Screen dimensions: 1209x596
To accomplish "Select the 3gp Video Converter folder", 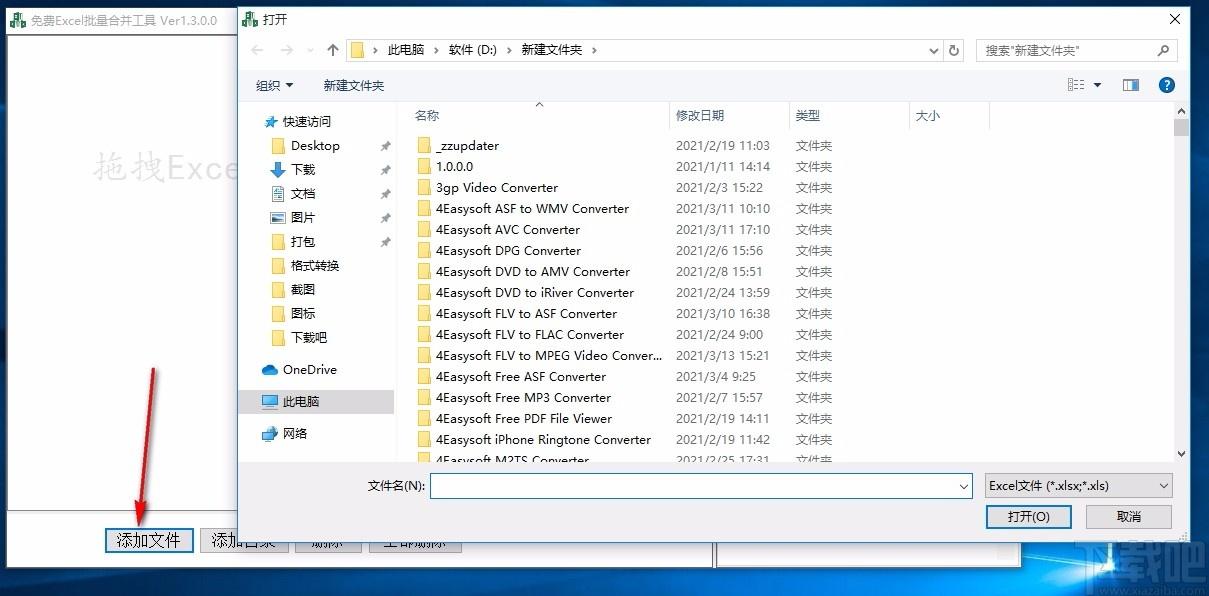I will 496,188.
